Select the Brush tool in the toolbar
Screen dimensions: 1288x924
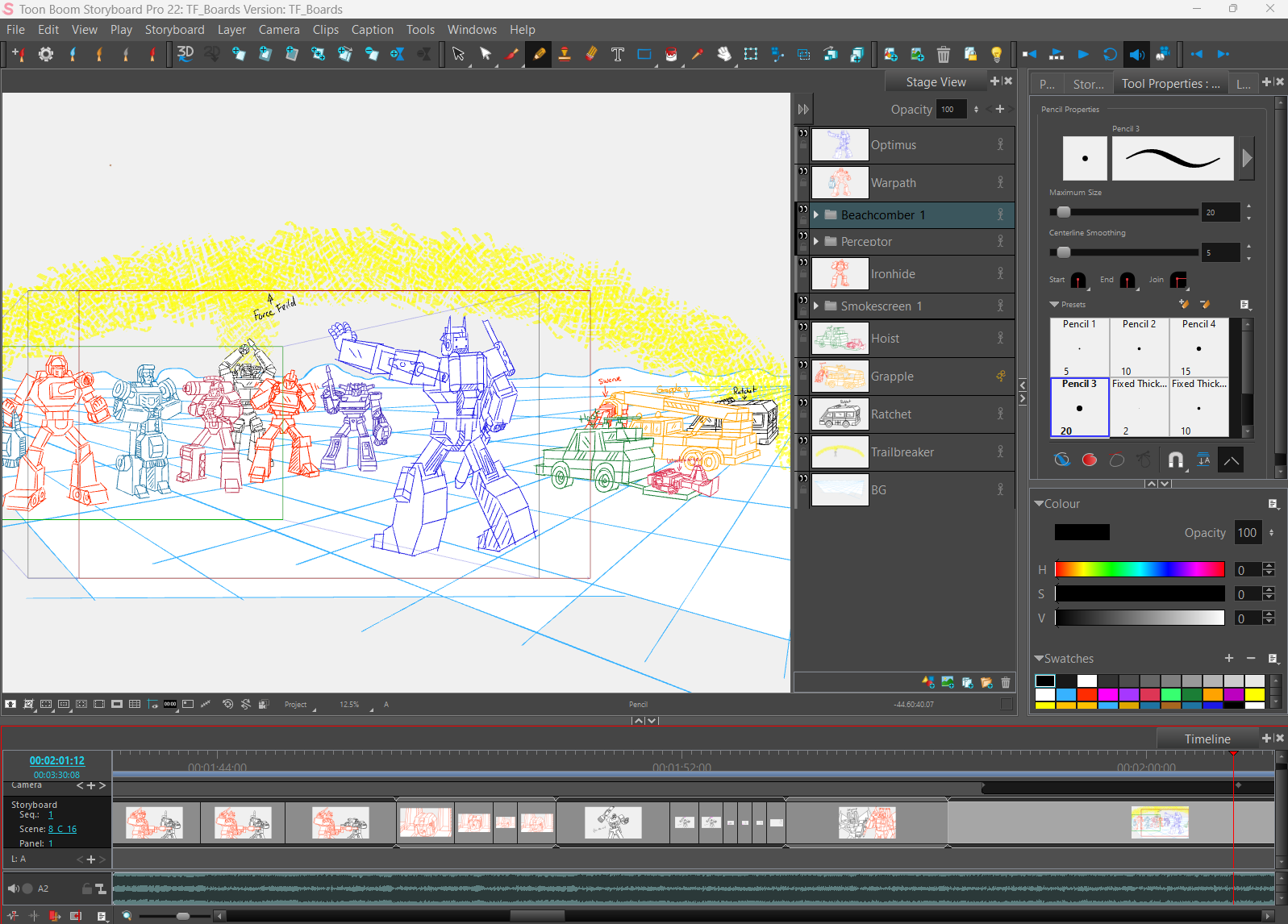click(512, 54)
